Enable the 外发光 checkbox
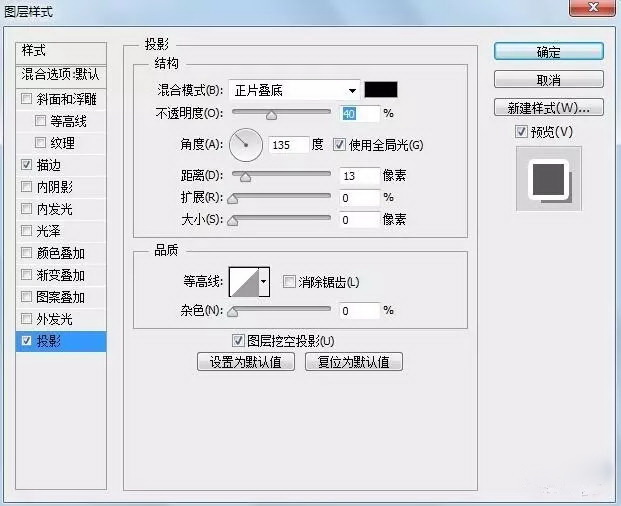Screen dimensions: 621x506 [27, 318]
